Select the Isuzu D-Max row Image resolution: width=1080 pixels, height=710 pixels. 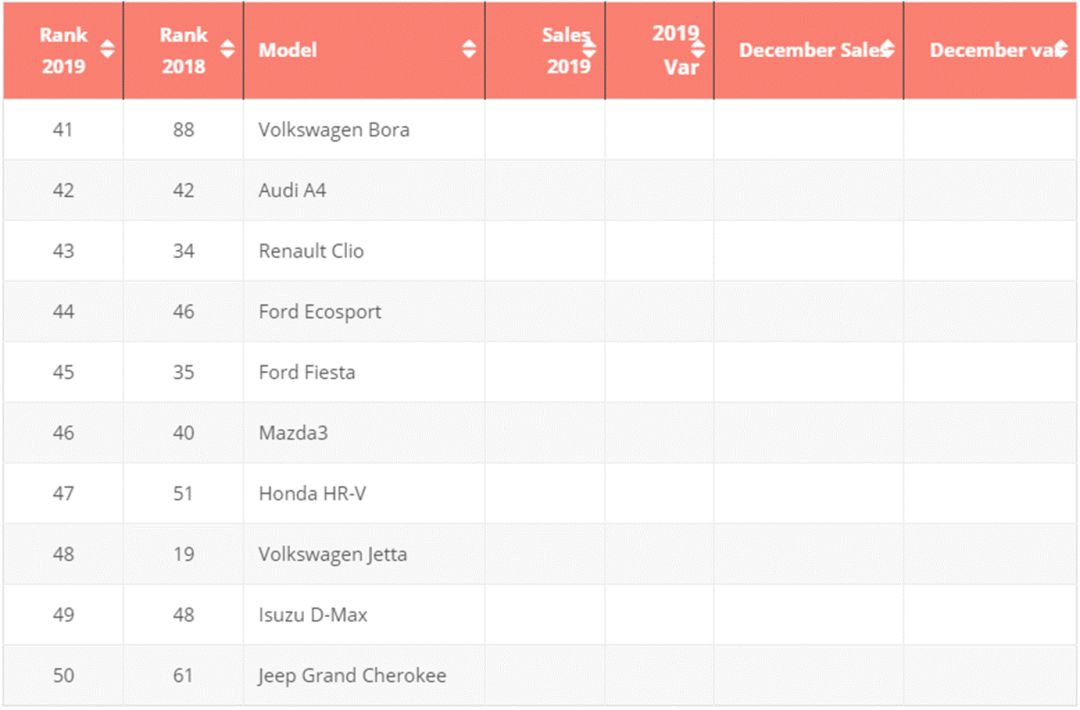[313, 615]
